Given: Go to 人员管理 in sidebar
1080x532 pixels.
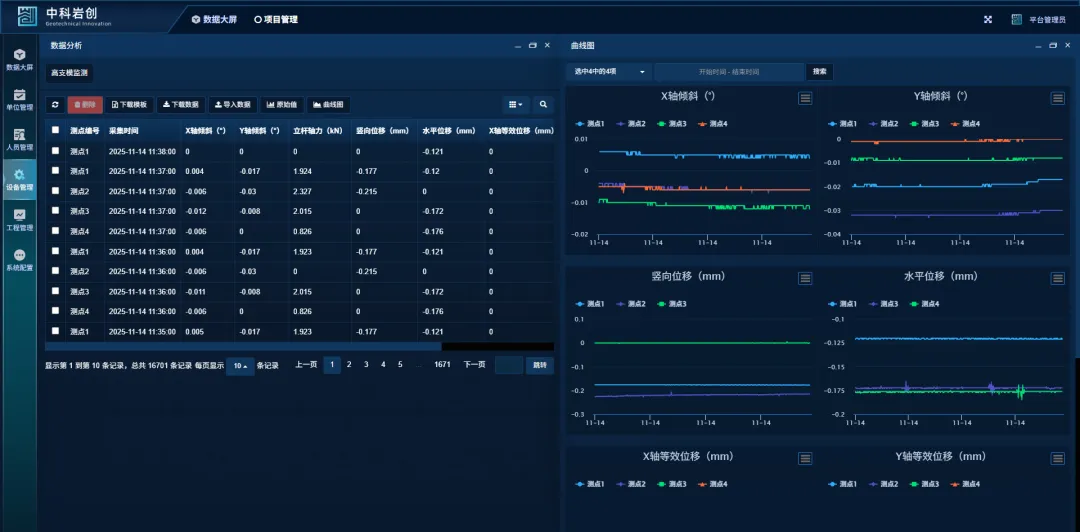Looking at the screenshot, I should (x=19, y=140).
